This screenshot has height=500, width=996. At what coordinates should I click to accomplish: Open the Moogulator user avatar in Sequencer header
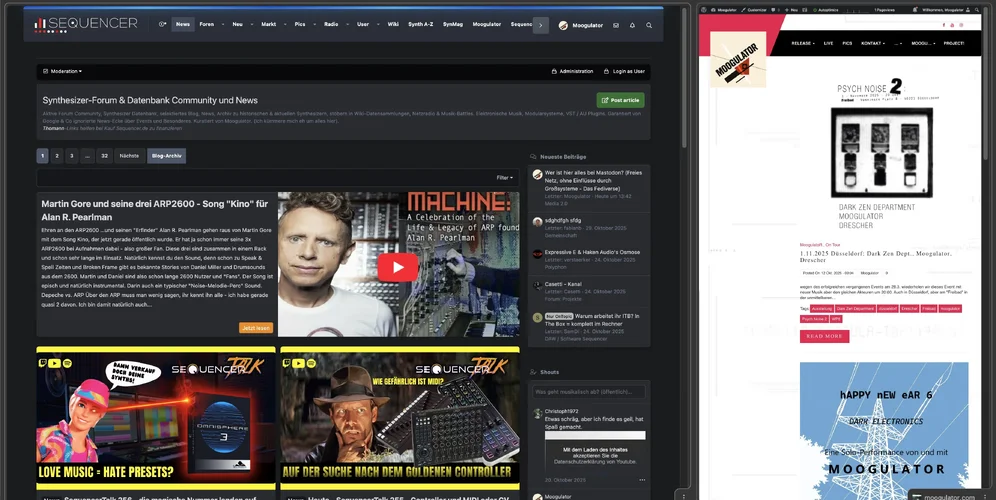(x=563, y=25)
